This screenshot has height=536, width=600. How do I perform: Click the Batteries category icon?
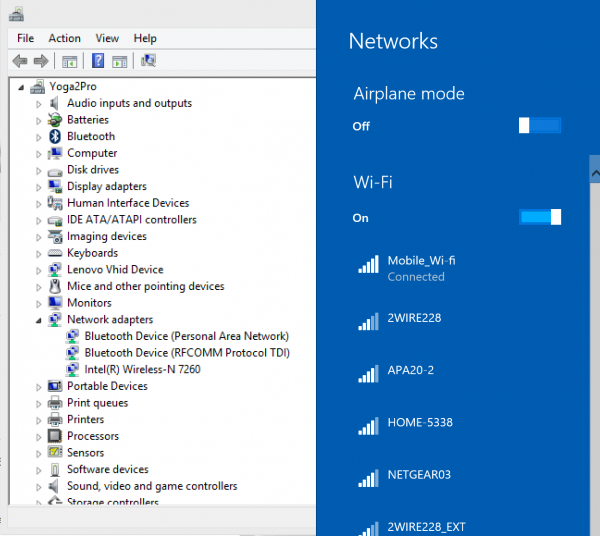tap(56, 120)
